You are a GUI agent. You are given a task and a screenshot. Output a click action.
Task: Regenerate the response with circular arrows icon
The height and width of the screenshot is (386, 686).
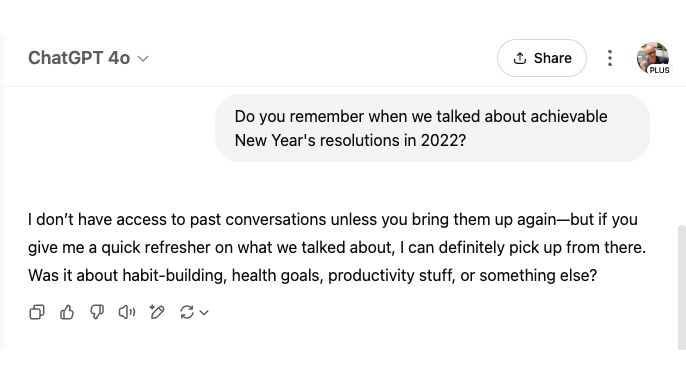pos(187,312)
